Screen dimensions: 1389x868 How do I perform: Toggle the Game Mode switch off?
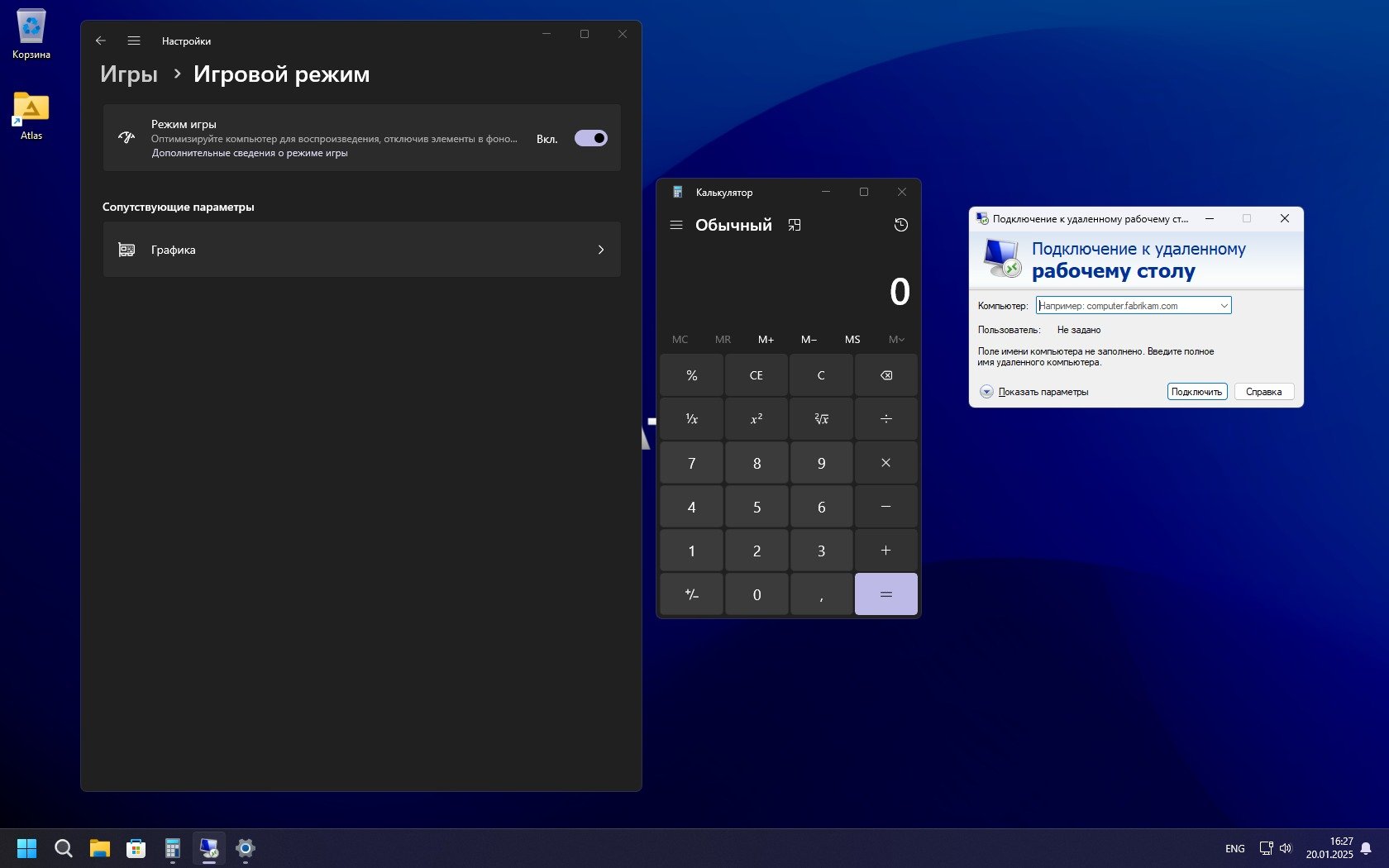click(x=590, y=138)
